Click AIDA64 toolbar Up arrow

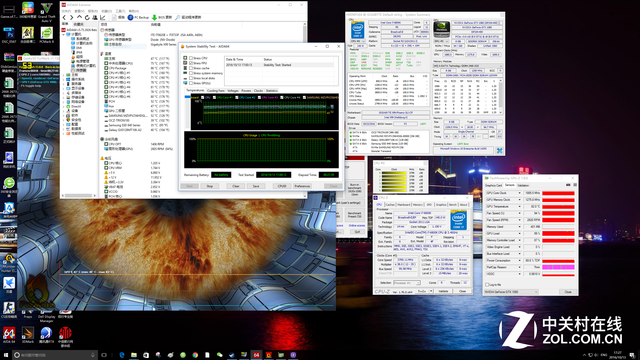[x=79, y=18]
